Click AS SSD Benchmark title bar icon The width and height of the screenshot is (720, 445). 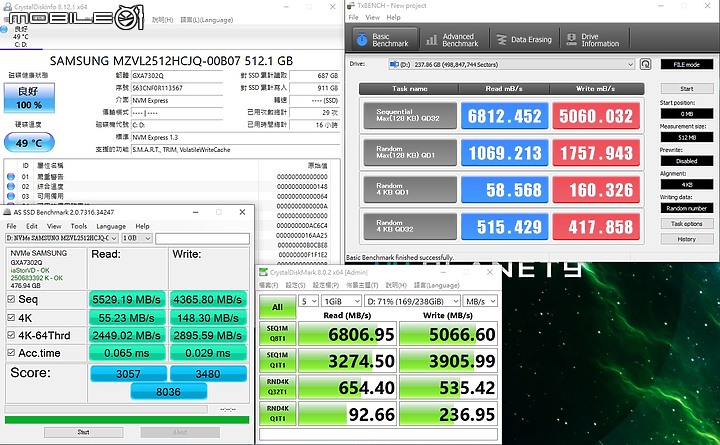7,212
